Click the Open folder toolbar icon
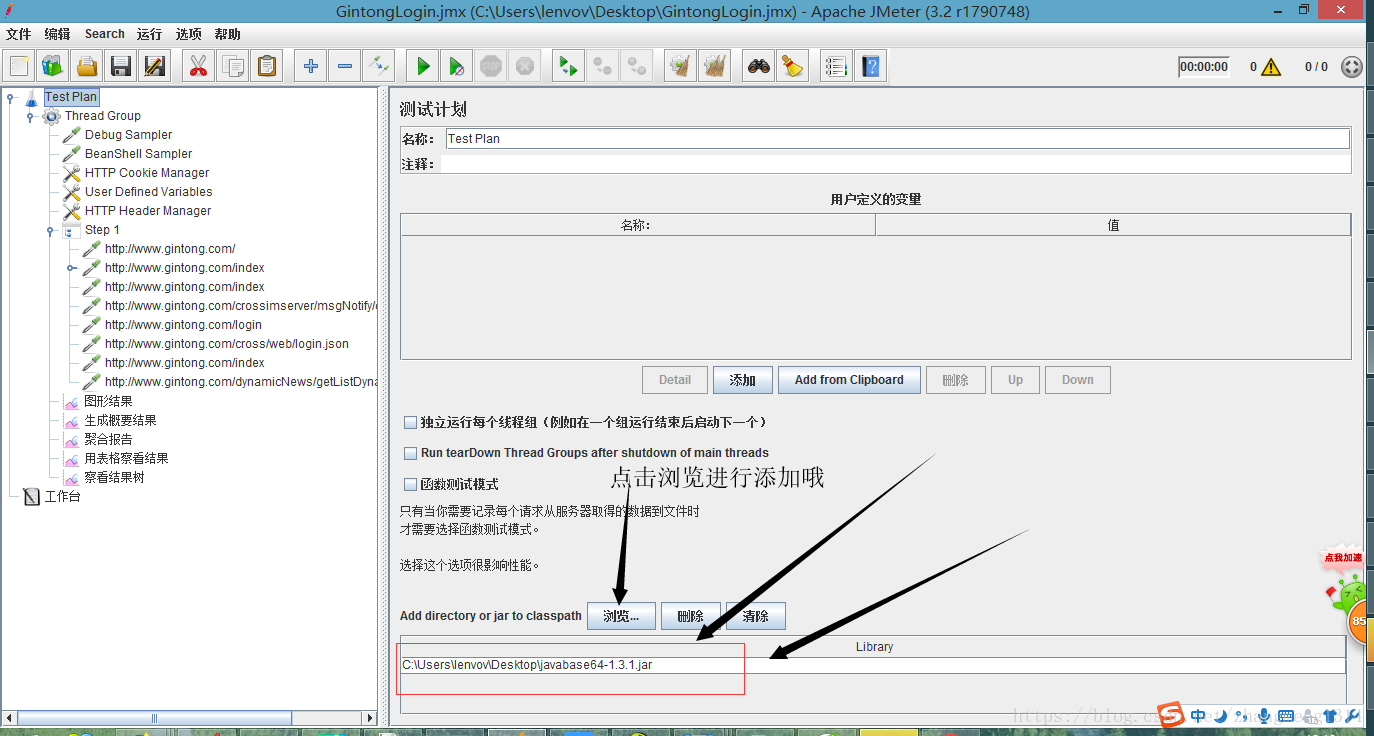 87,67
